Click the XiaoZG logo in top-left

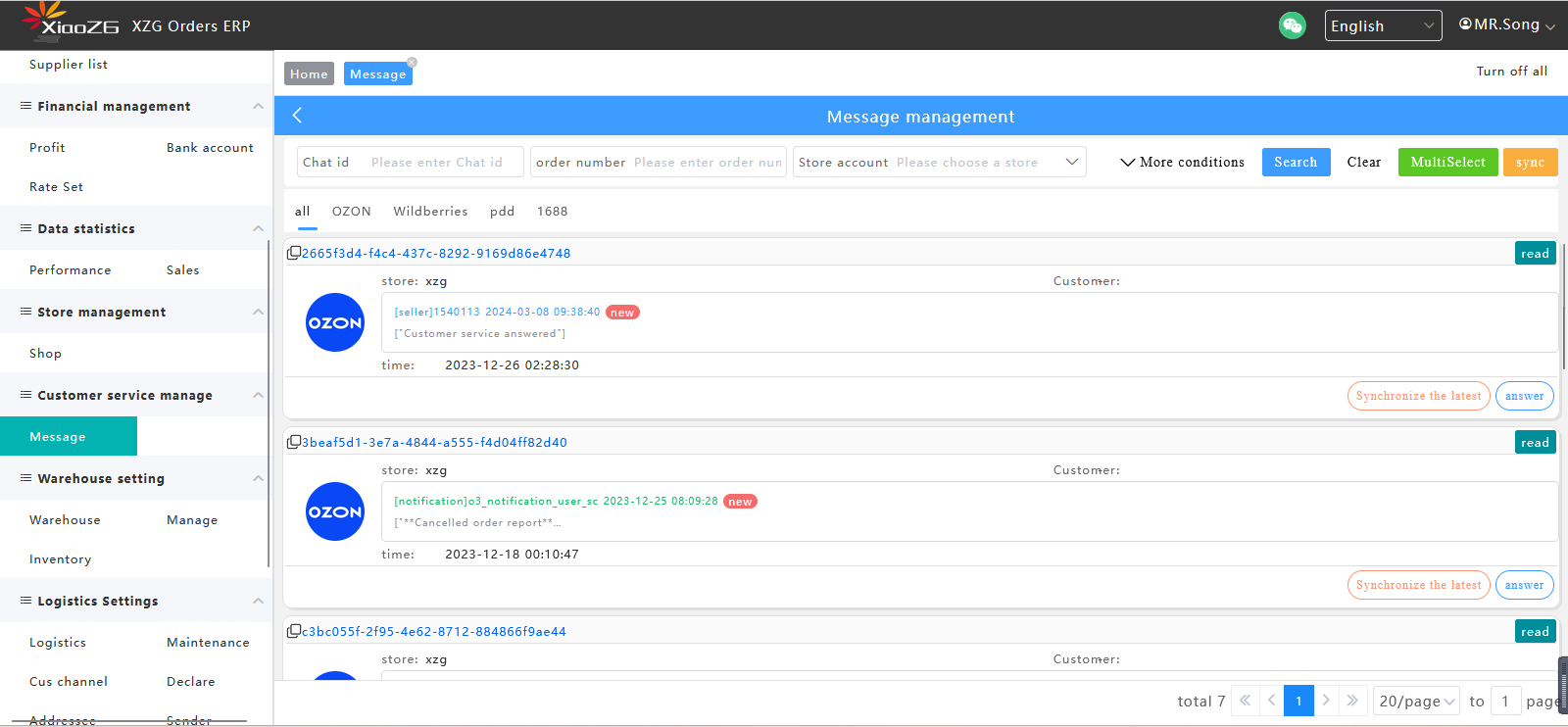tap(71, 22)
